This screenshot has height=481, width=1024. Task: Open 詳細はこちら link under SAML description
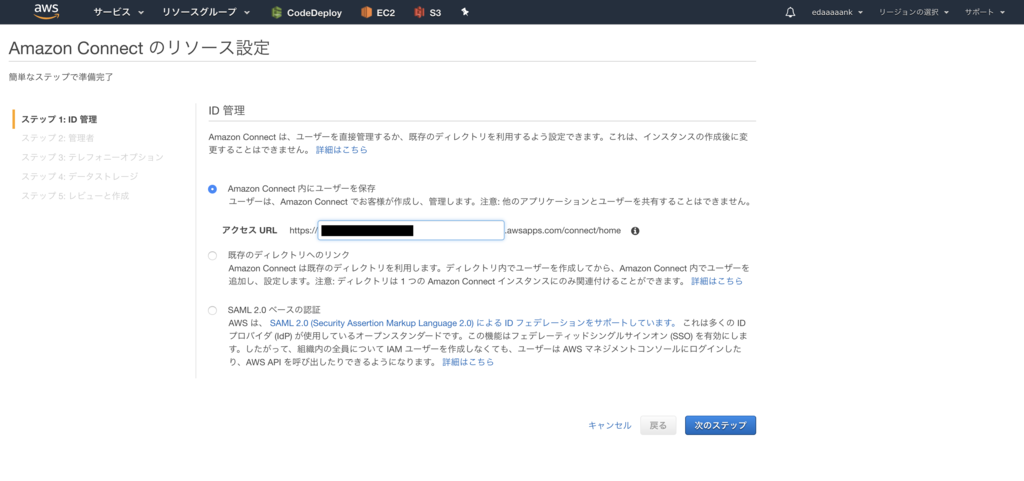coord(468,362)
